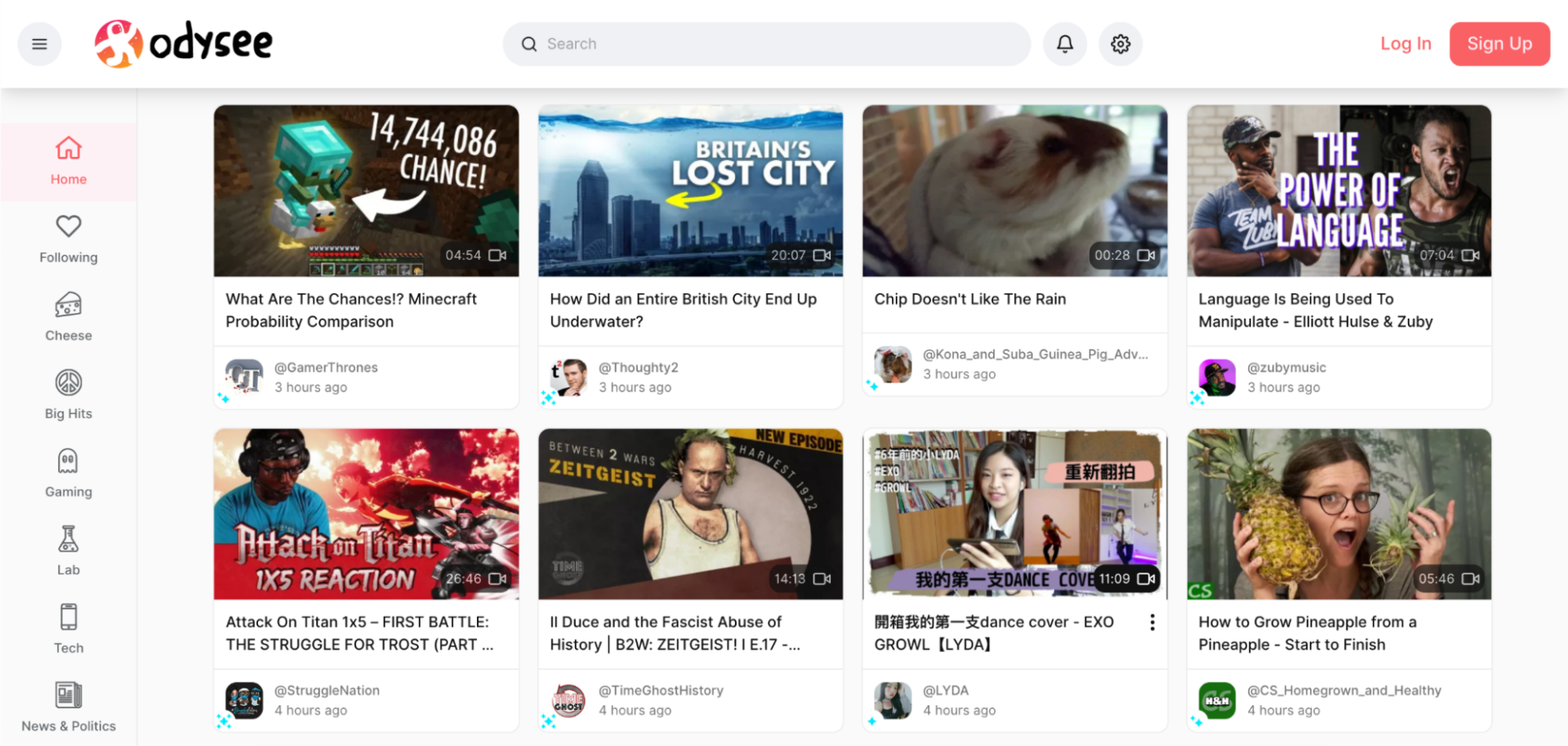Check notifications via the bell icon
Viewport: 1568px width, 746px height.
(1064, 43)
